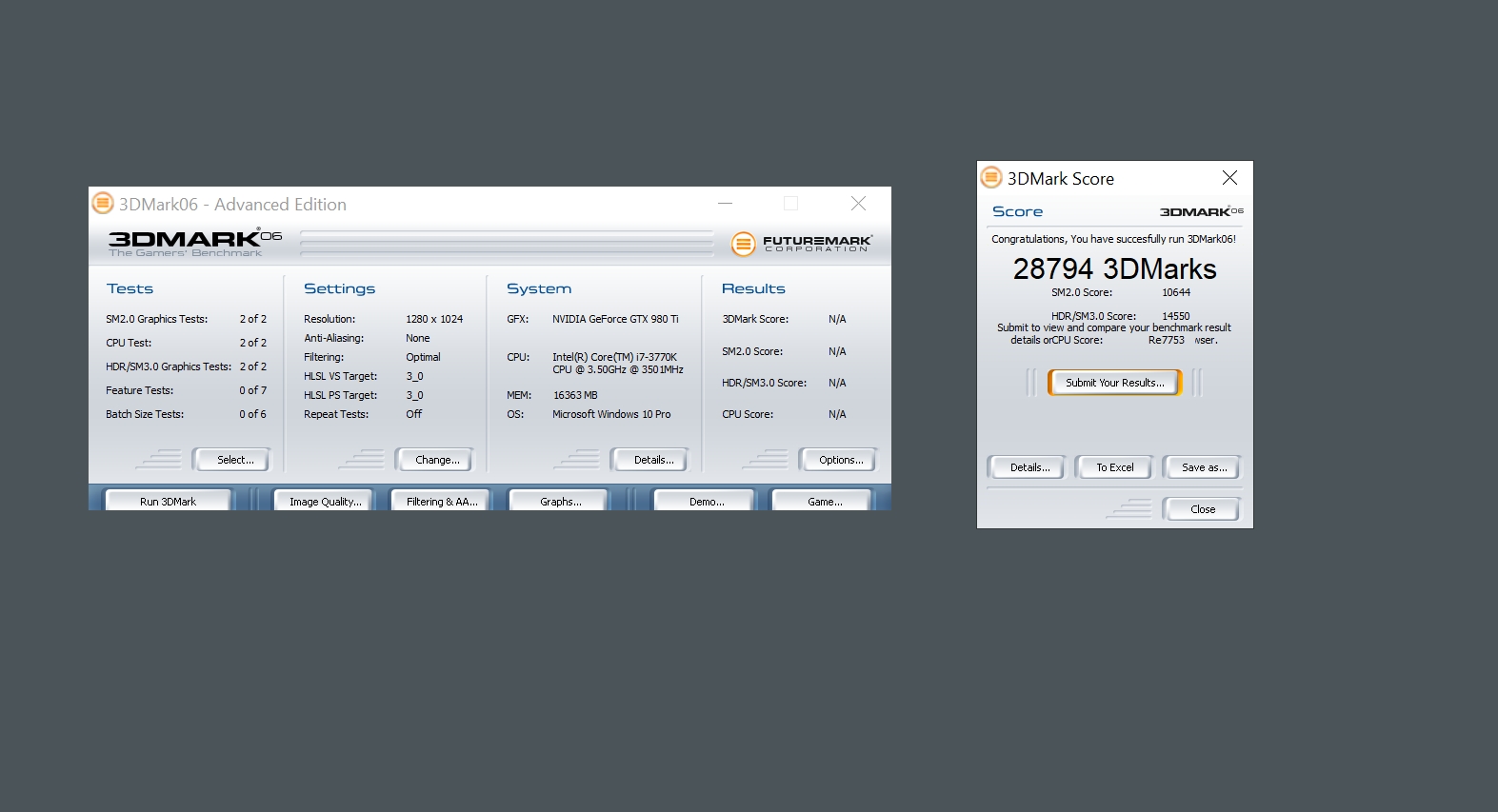1498x812 pixels.
Task: Click the Futuremark Corporation logo
Action: (x=801, y=244)
